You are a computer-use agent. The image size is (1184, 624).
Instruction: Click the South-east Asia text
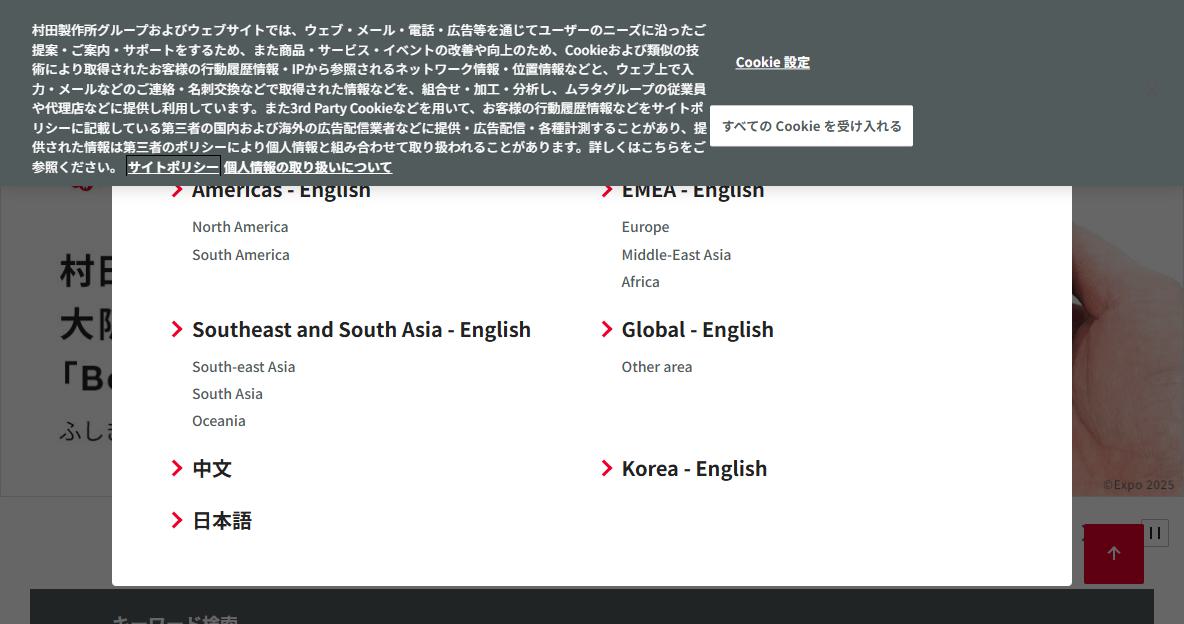[243, 366]
